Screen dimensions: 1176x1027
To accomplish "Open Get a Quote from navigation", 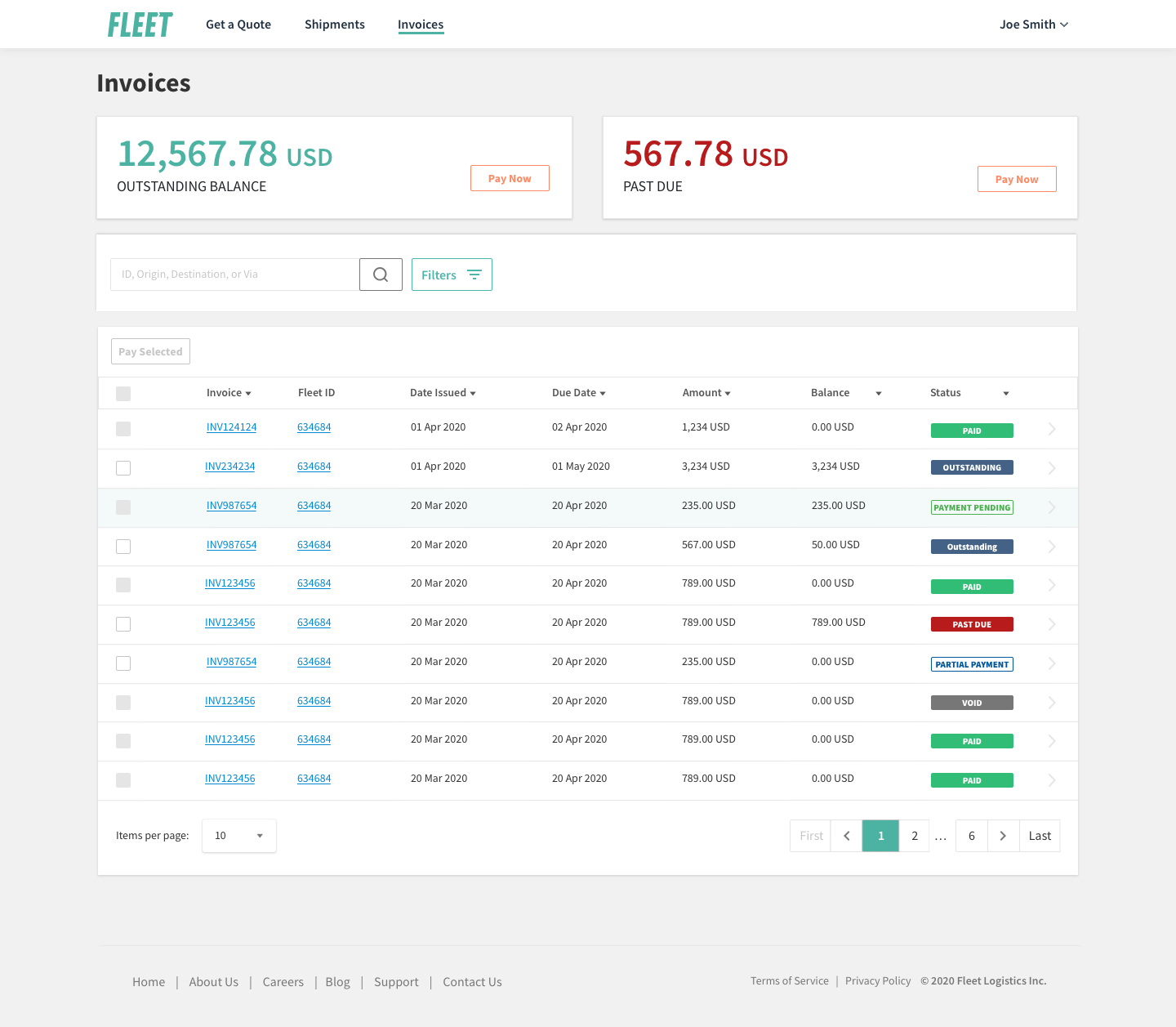I will 238,25.
